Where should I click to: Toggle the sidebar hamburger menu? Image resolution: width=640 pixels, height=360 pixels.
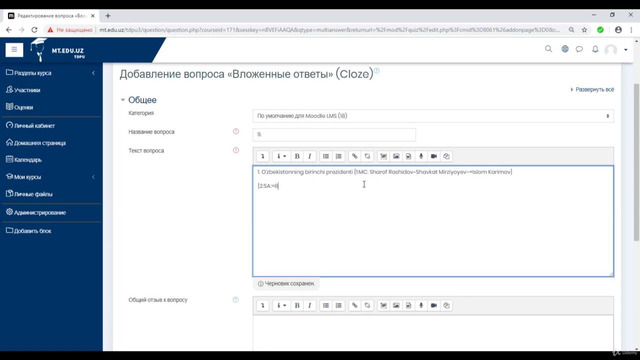pyautogui.click(x=14, y=50)
